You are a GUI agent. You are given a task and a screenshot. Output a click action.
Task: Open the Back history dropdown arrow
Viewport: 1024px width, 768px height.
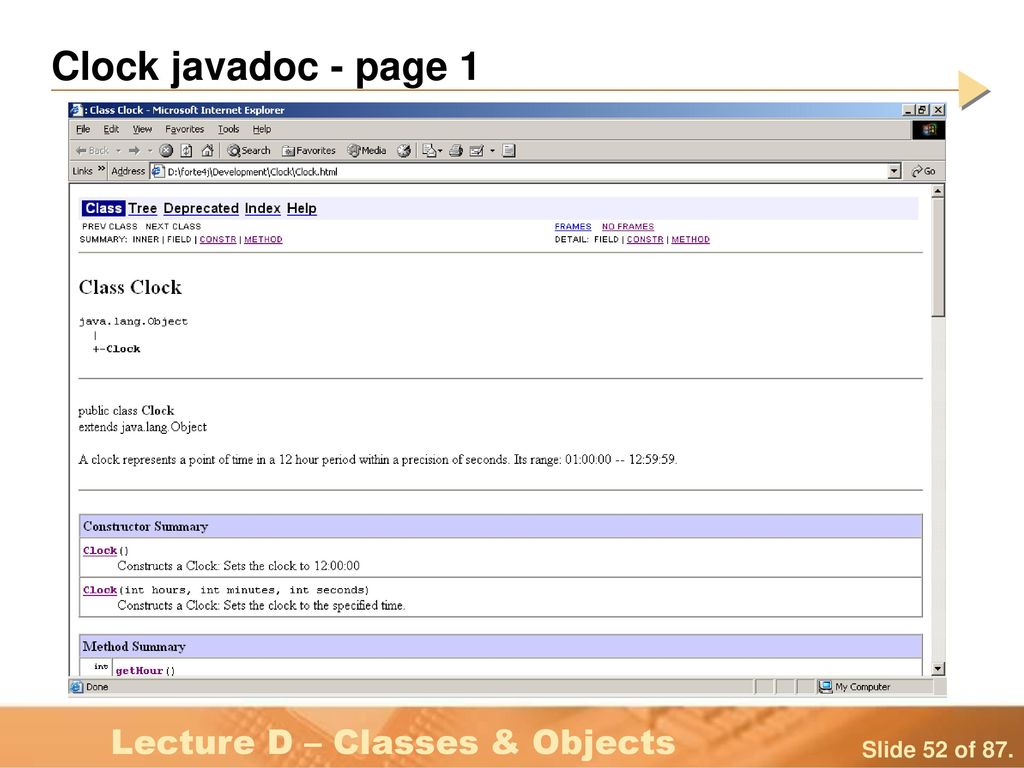[x=118, y=151]
